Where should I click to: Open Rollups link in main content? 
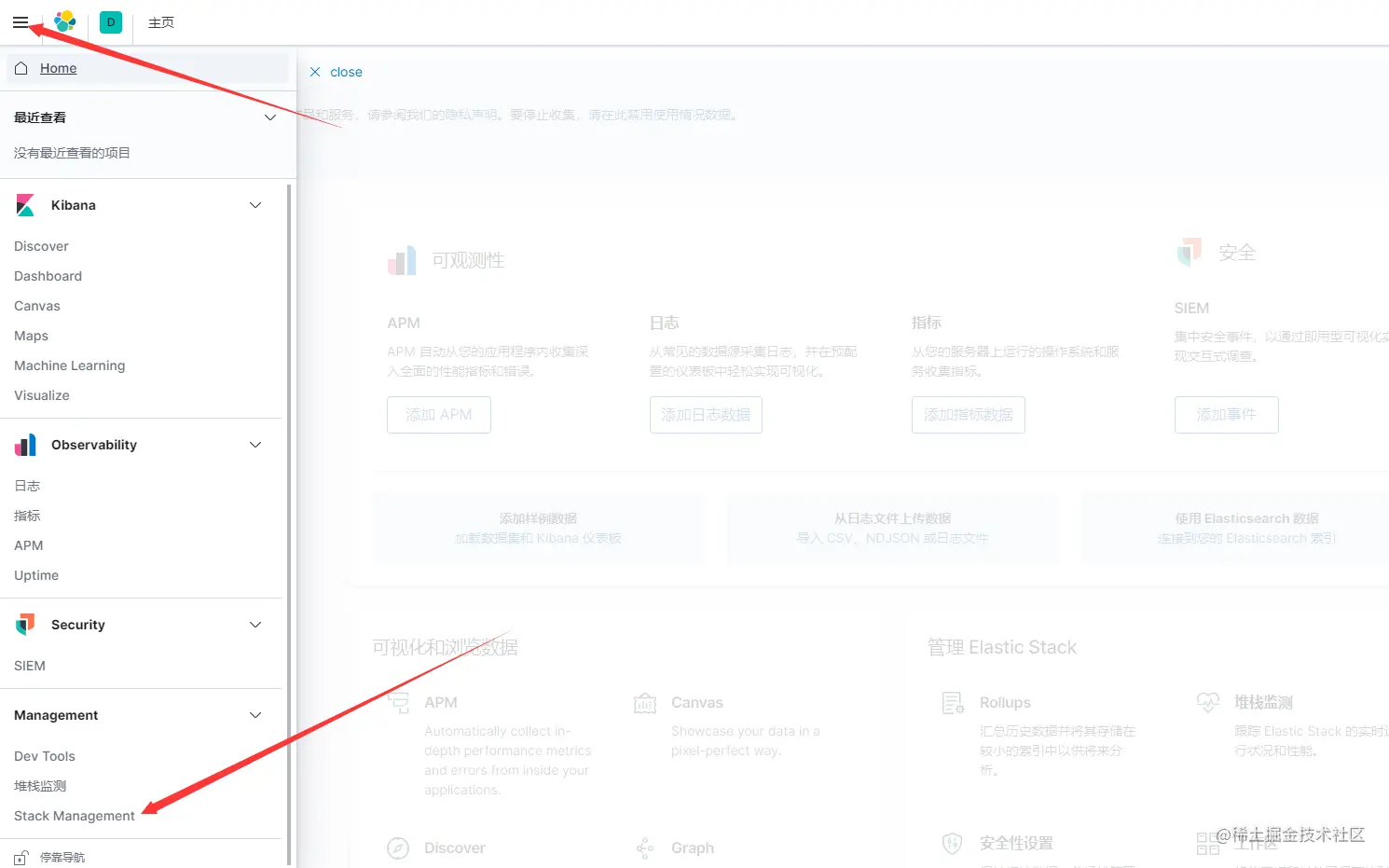[1005, 702]
